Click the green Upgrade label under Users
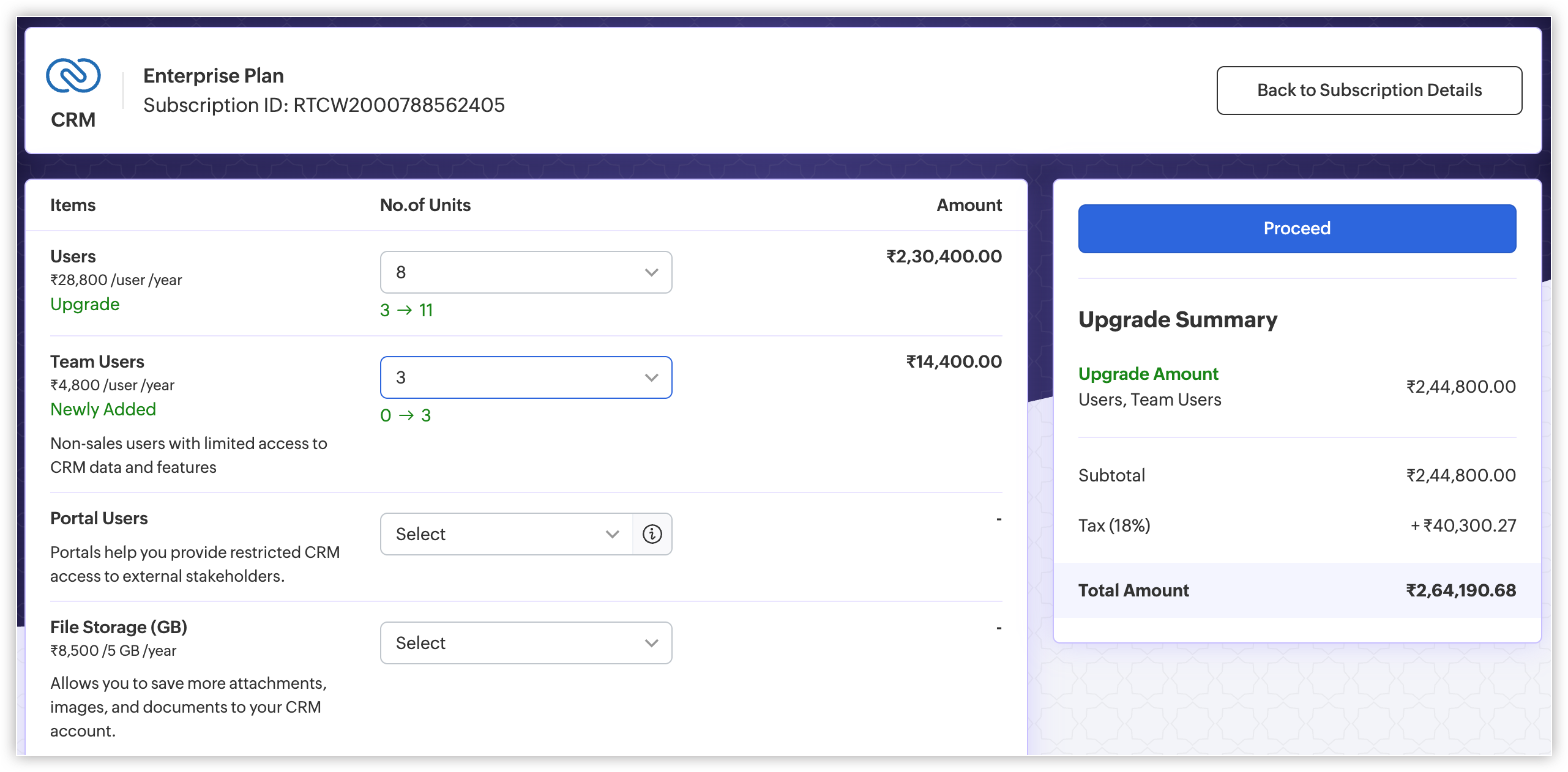The width and height of the screenshot is (1568, 772). click(85, 304)
